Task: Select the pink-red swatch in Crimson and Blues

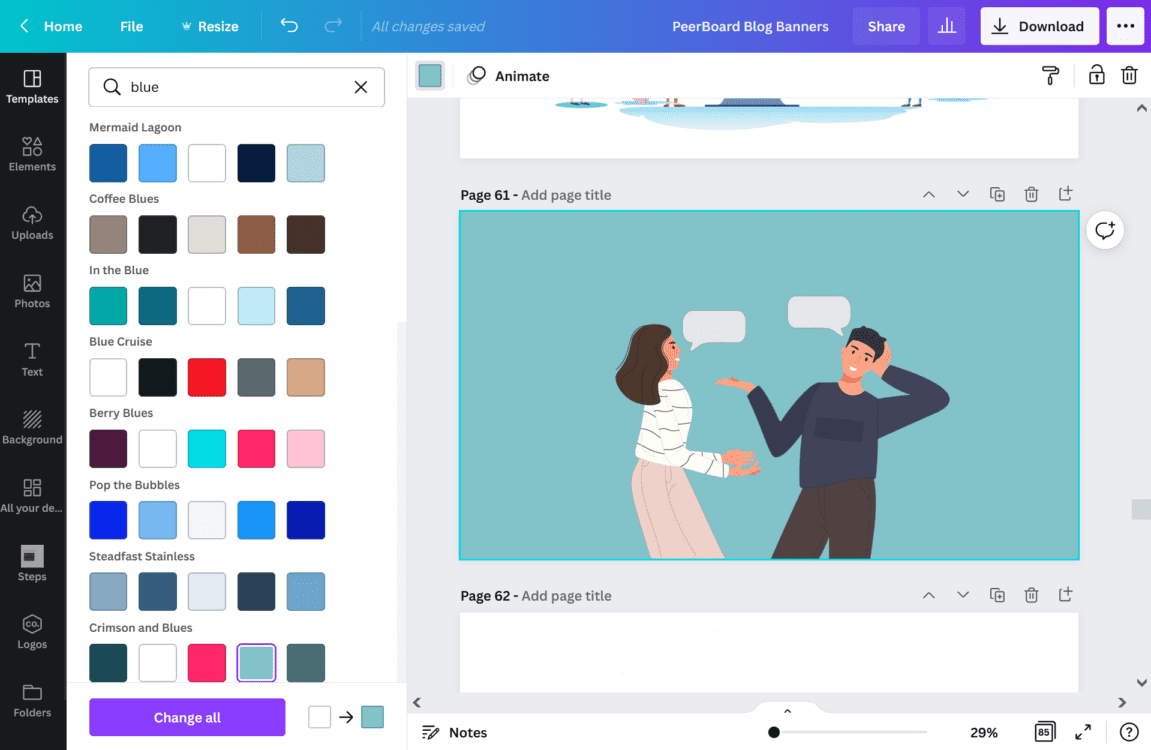Action: point(207,663)
